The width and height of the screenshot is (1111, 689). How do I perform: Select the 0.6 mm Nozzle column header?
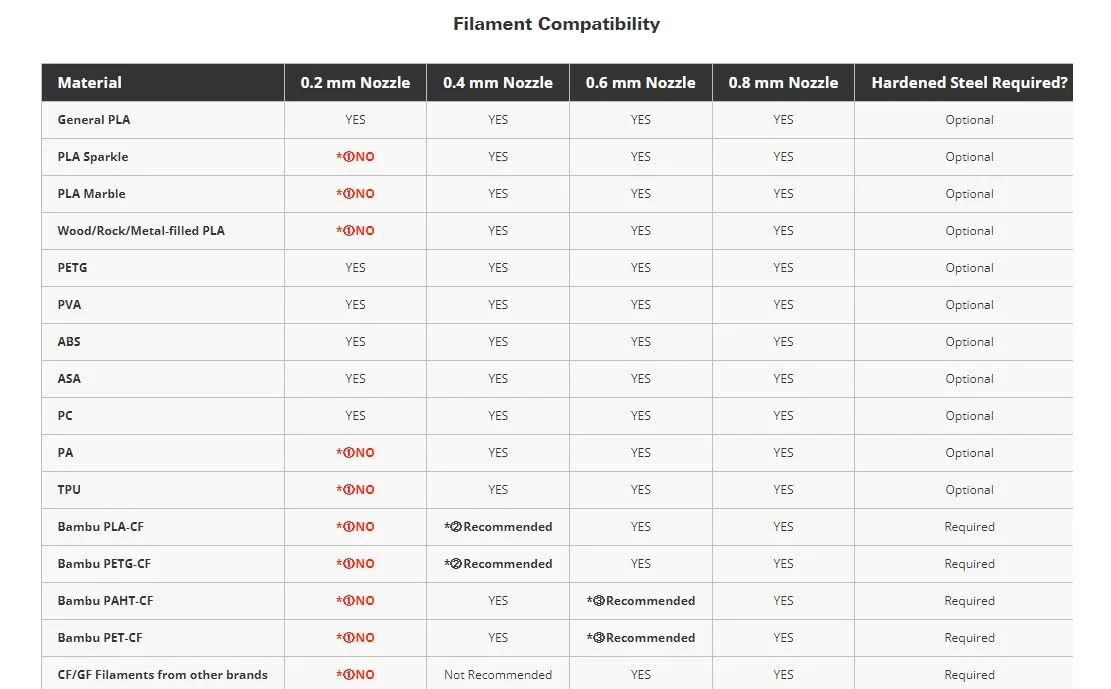(x=641, y=83)
